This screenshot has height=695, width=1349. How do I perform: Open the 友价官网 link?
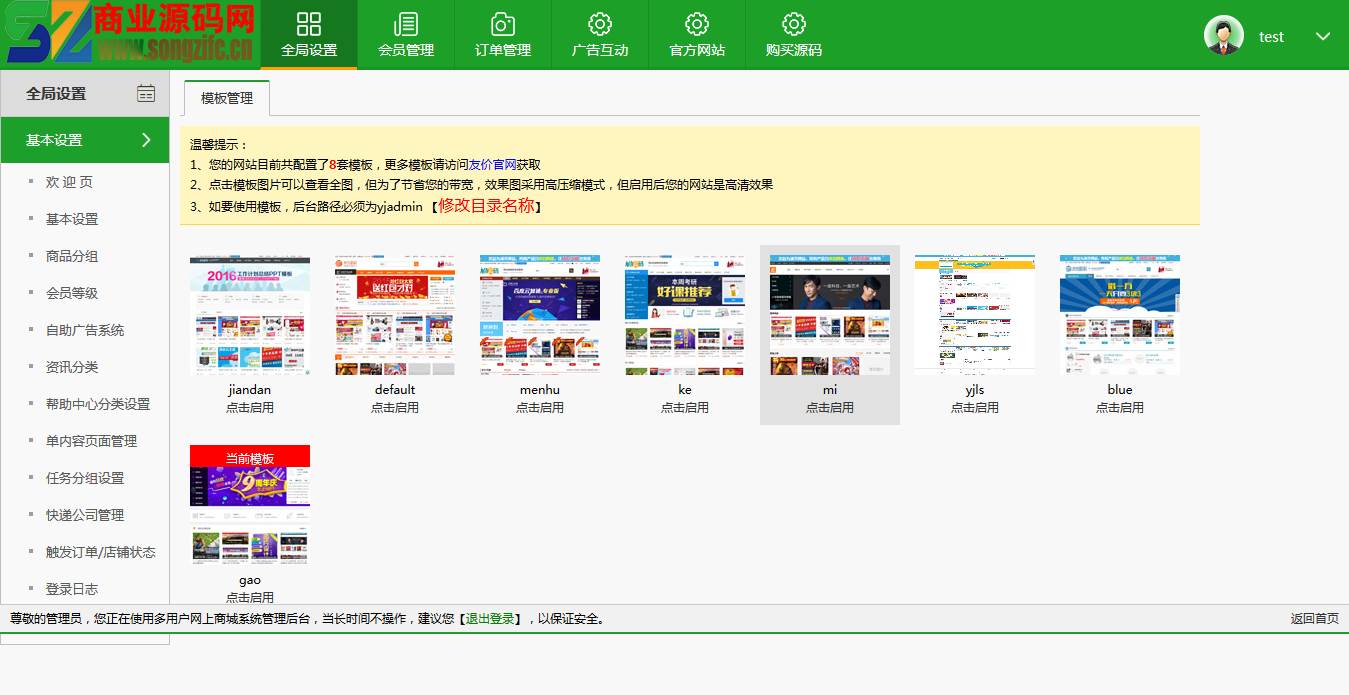(490, 163)
